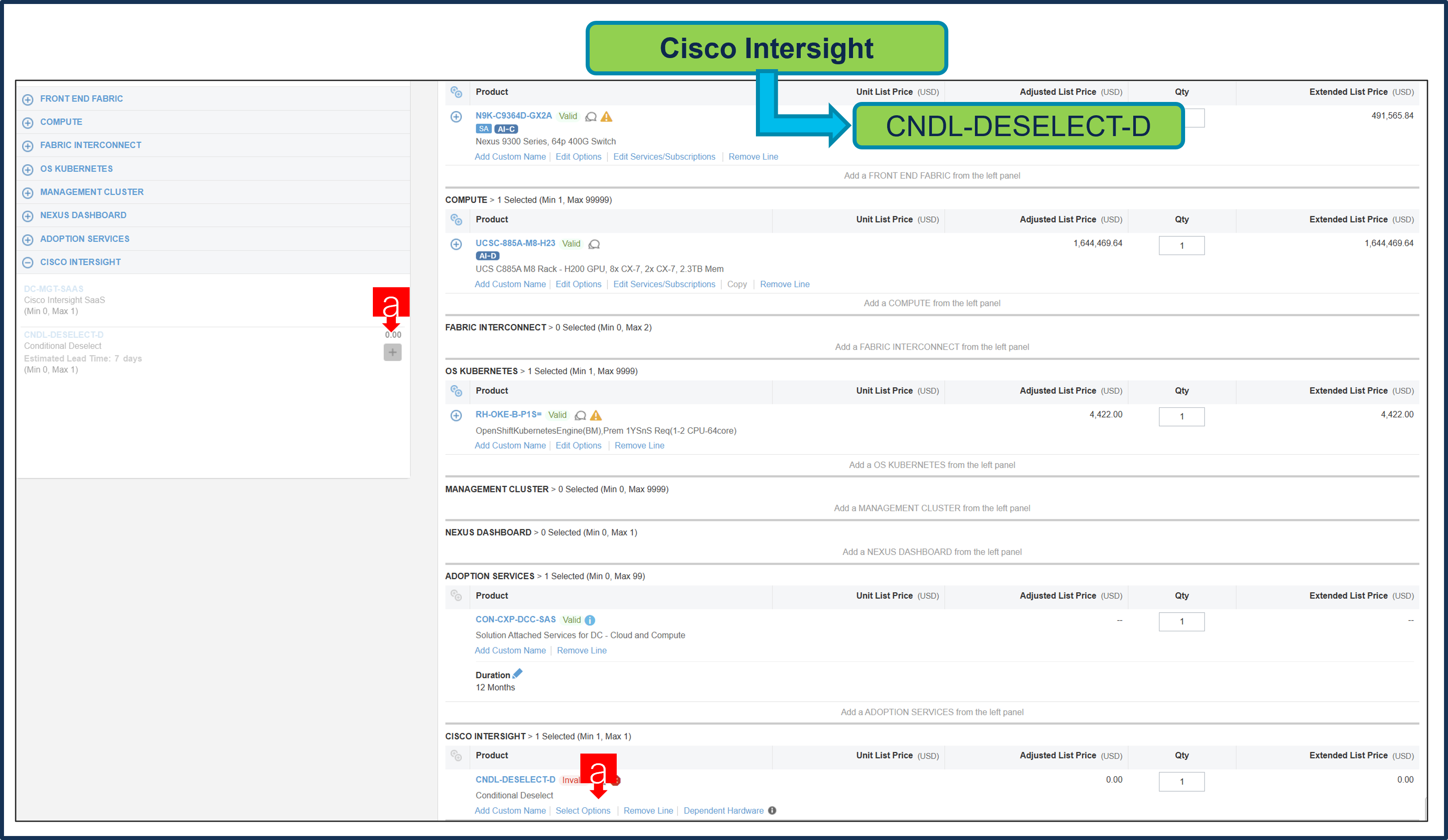Remove Line for N9K-C9364D-GX2A
This screenshot has width=1448, height=840.
[x=753, y=157]
